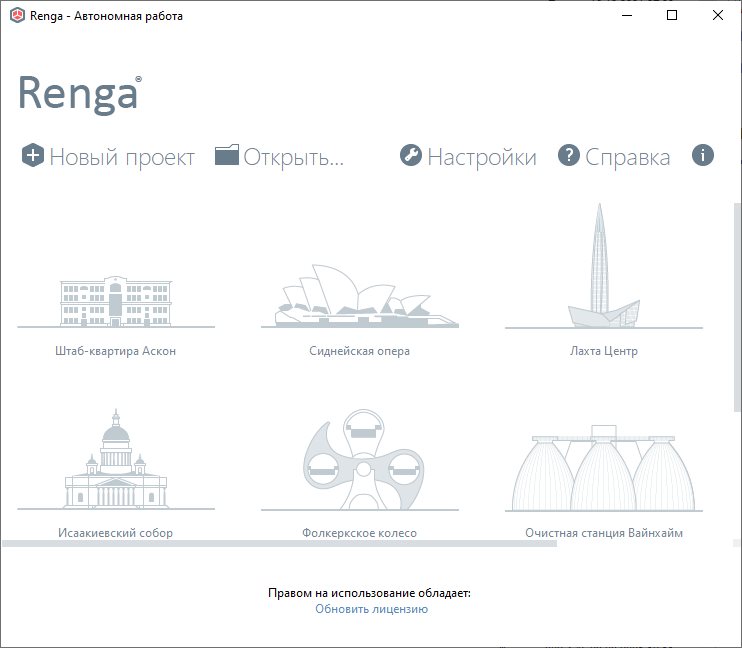Image resolution: width=742 pixels, height=648 pixels.
Task: Close the Renga window
Action: pos(718,16)
